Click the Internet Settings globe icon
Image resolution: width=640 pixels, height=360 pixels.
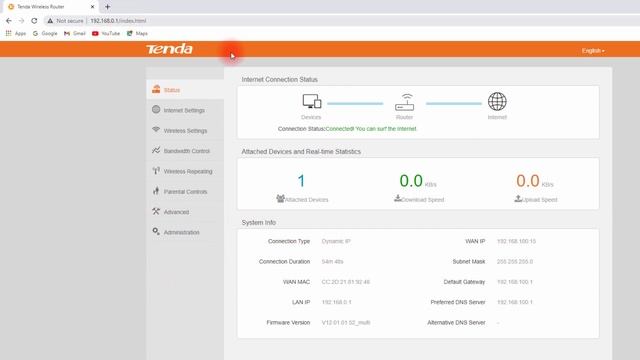click(x=156, y=109)
